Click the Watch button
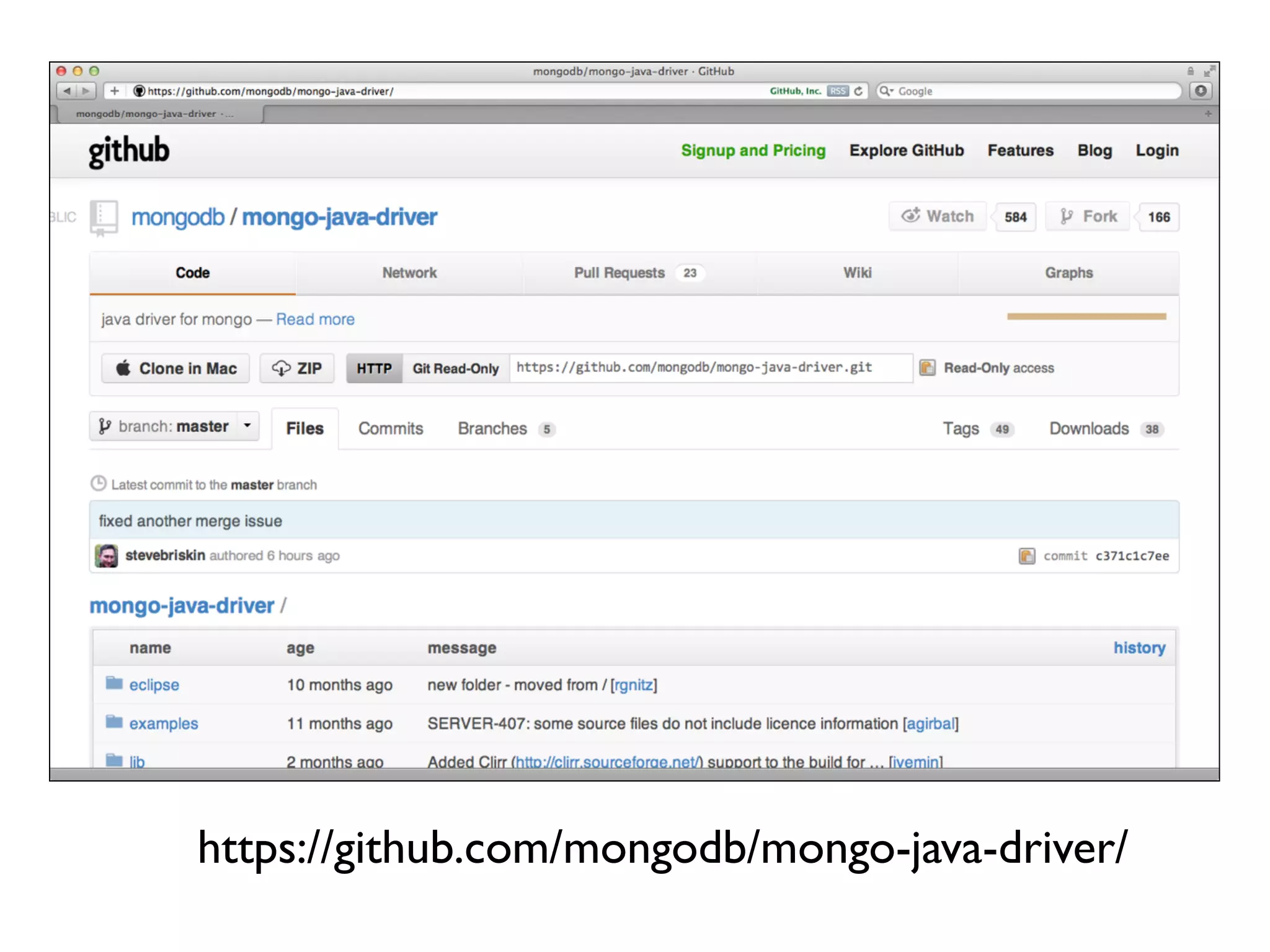 pos(937,216)
